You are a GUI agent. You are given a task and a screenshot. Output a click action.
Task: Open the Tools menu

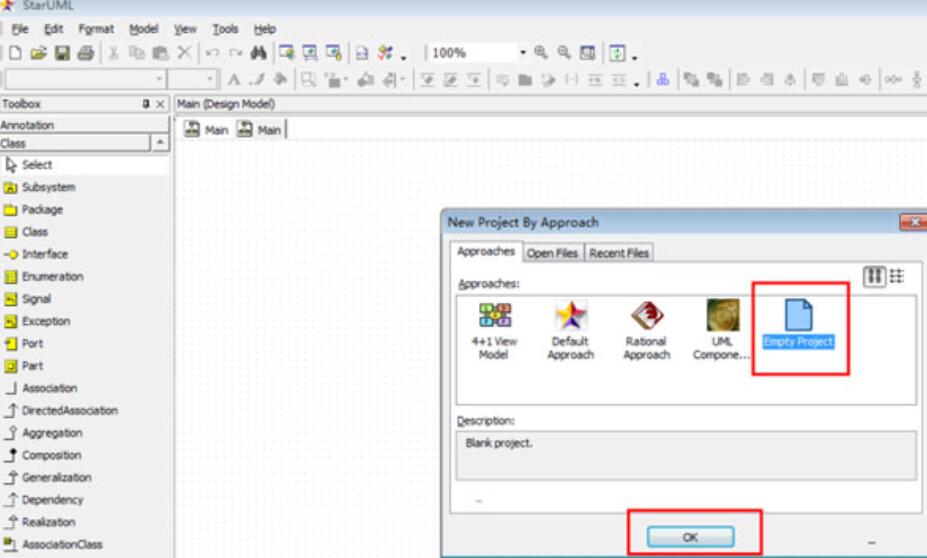click(x=225, y=29)
